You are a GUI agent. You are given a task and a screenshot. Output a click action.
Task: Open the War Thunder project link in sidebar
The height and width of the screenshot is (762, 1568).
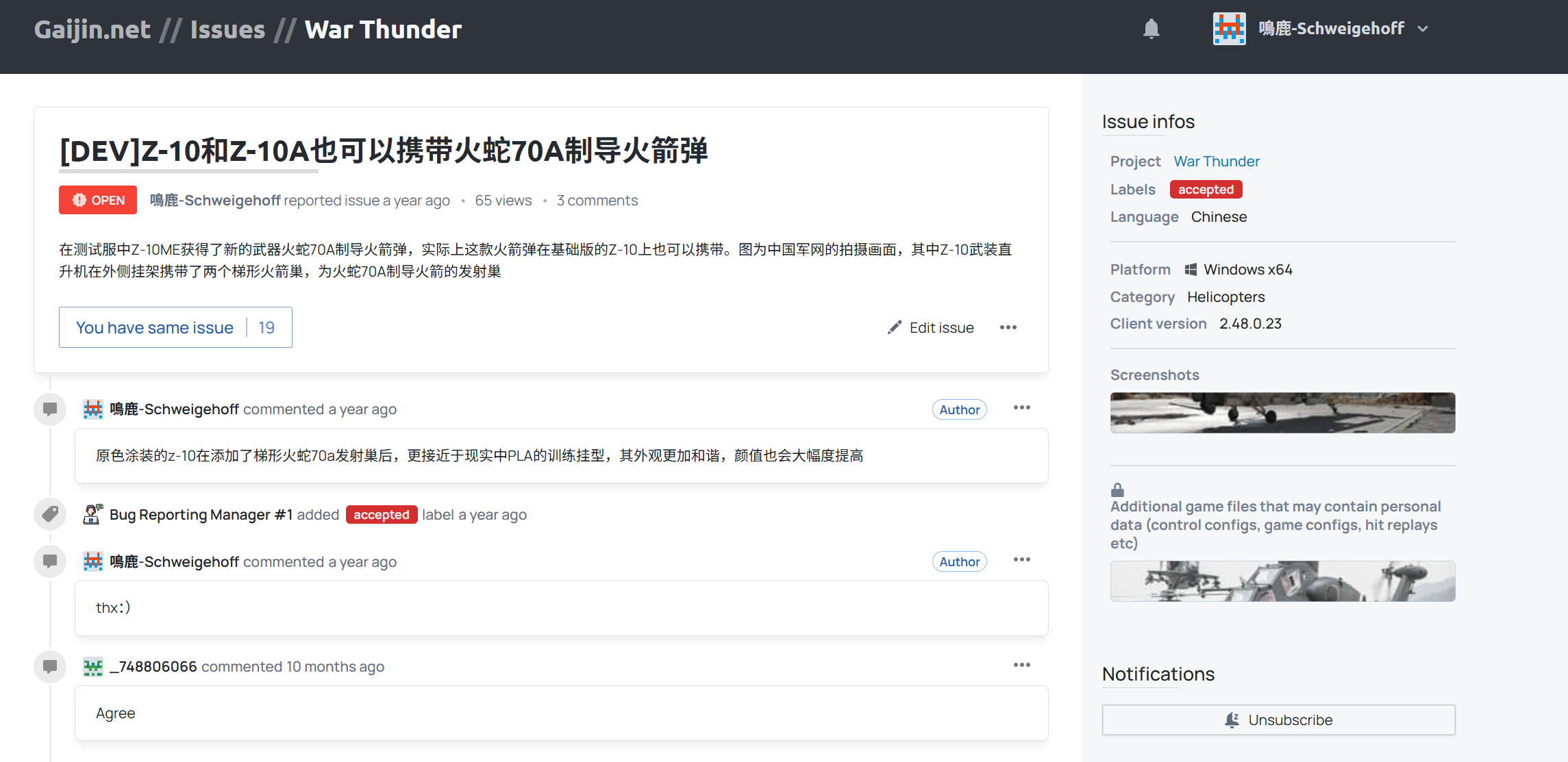click(x=1217, y=162)
